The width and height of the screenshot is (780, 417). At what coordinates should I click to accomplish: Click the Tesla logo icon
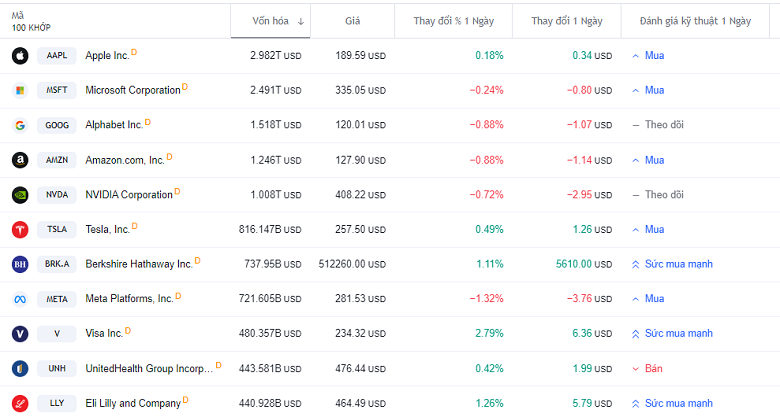[x=19, y=230]
